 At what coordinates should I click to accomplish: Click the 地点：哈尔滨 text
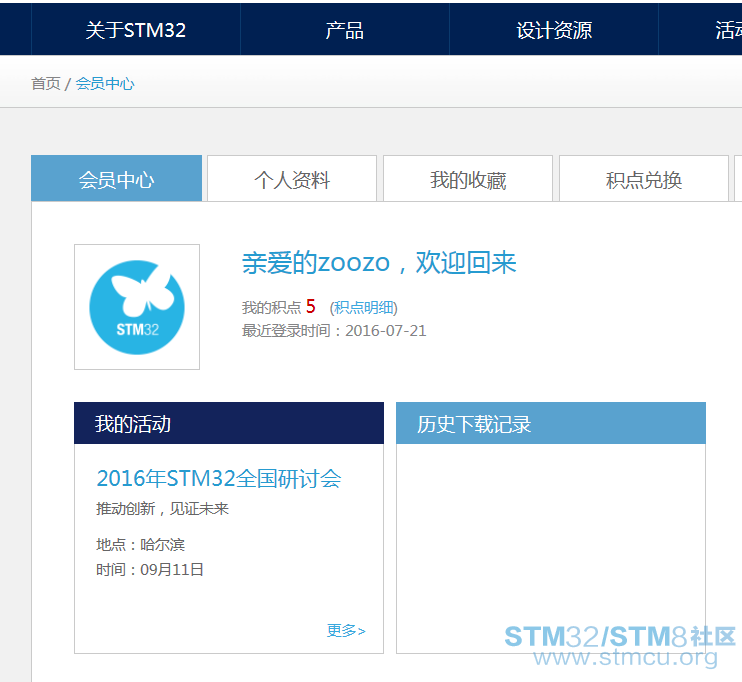click(141, 545)
